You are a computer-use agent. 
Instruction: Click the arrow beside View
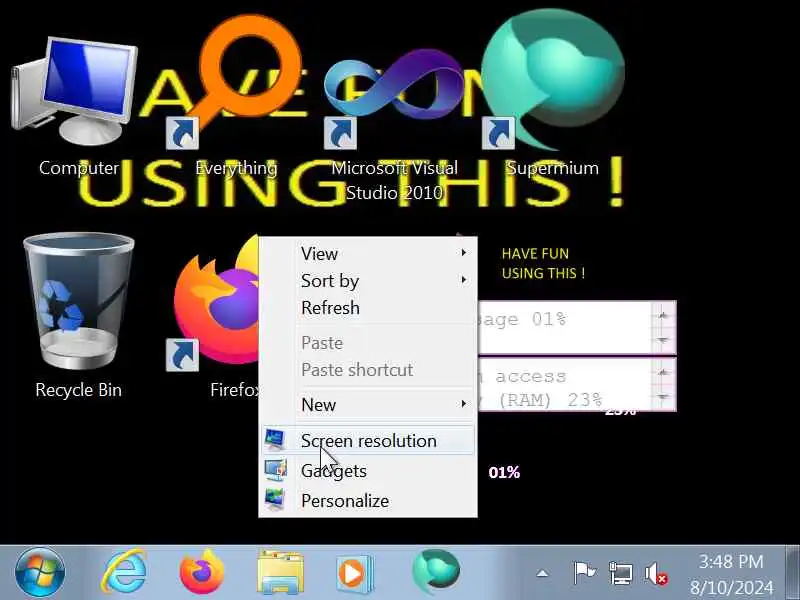pyautogui.click(x=463, y=253)
